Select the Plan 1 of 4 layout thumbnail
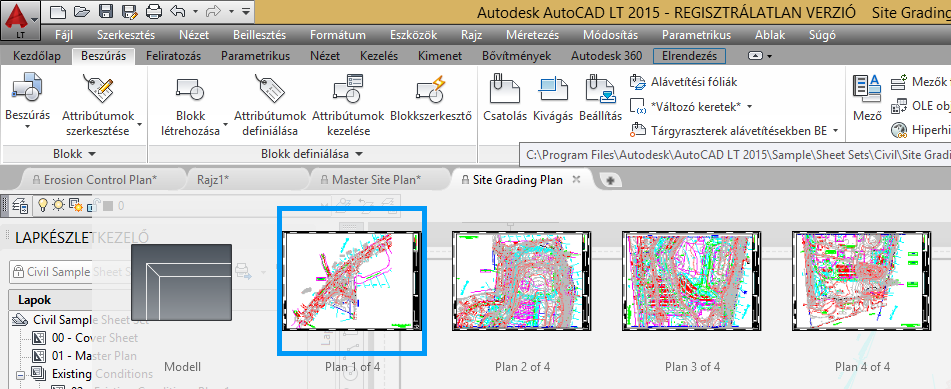Screen dimensions: 951x389 352,281
